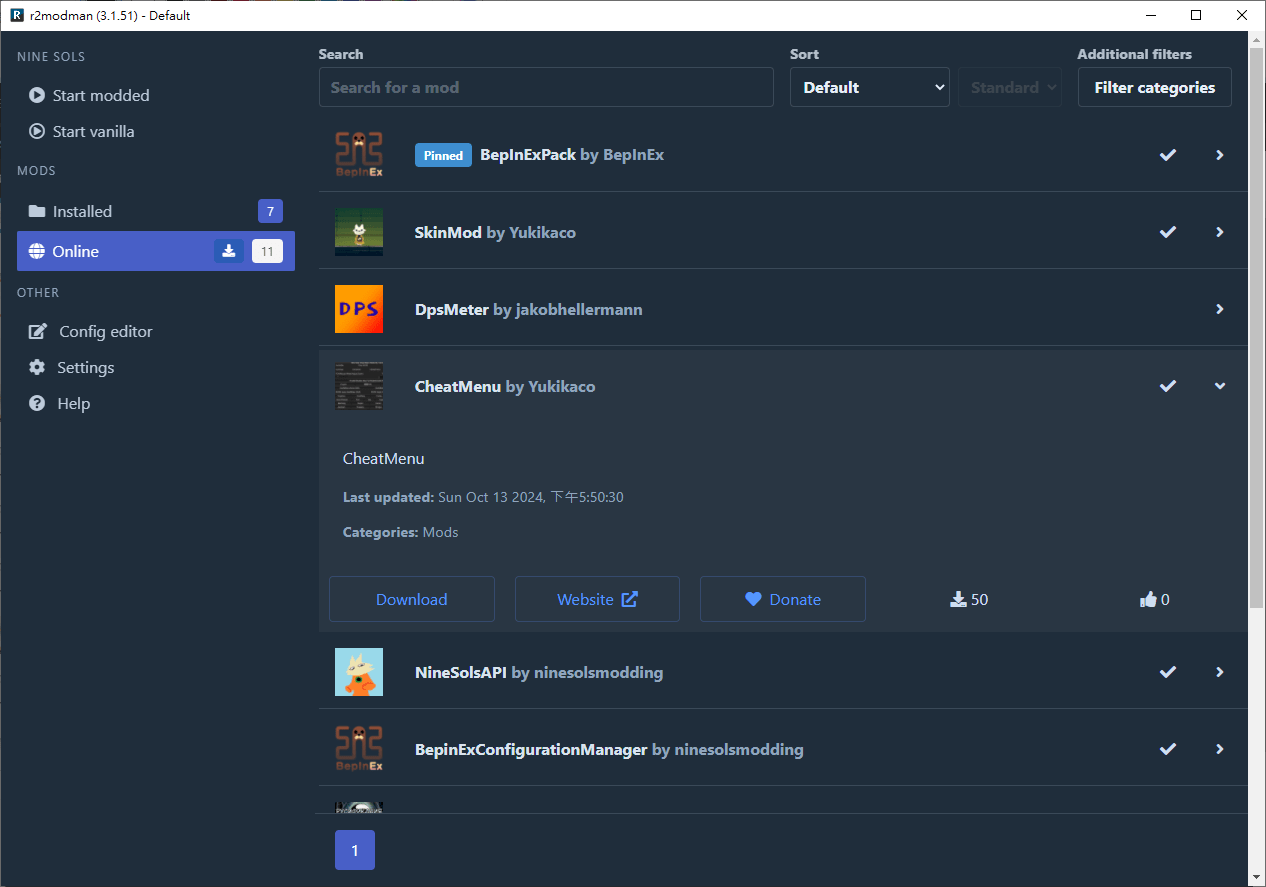Image resolution: width=1266 pixels, height=887 pixels.
Task: Expand the BepinExConfigurationManager row chevron
Action: tap(1219, 749)
